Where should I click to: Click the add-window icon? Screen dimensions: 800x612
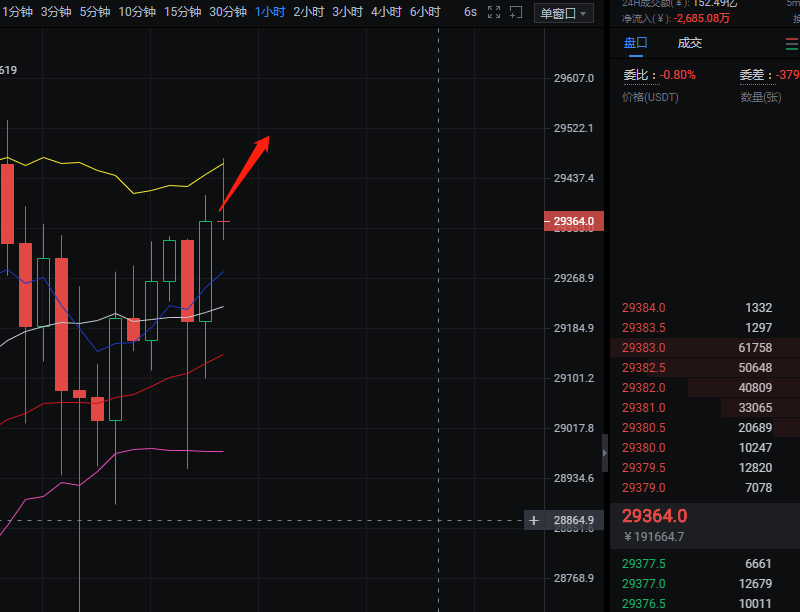pos(516,12)
